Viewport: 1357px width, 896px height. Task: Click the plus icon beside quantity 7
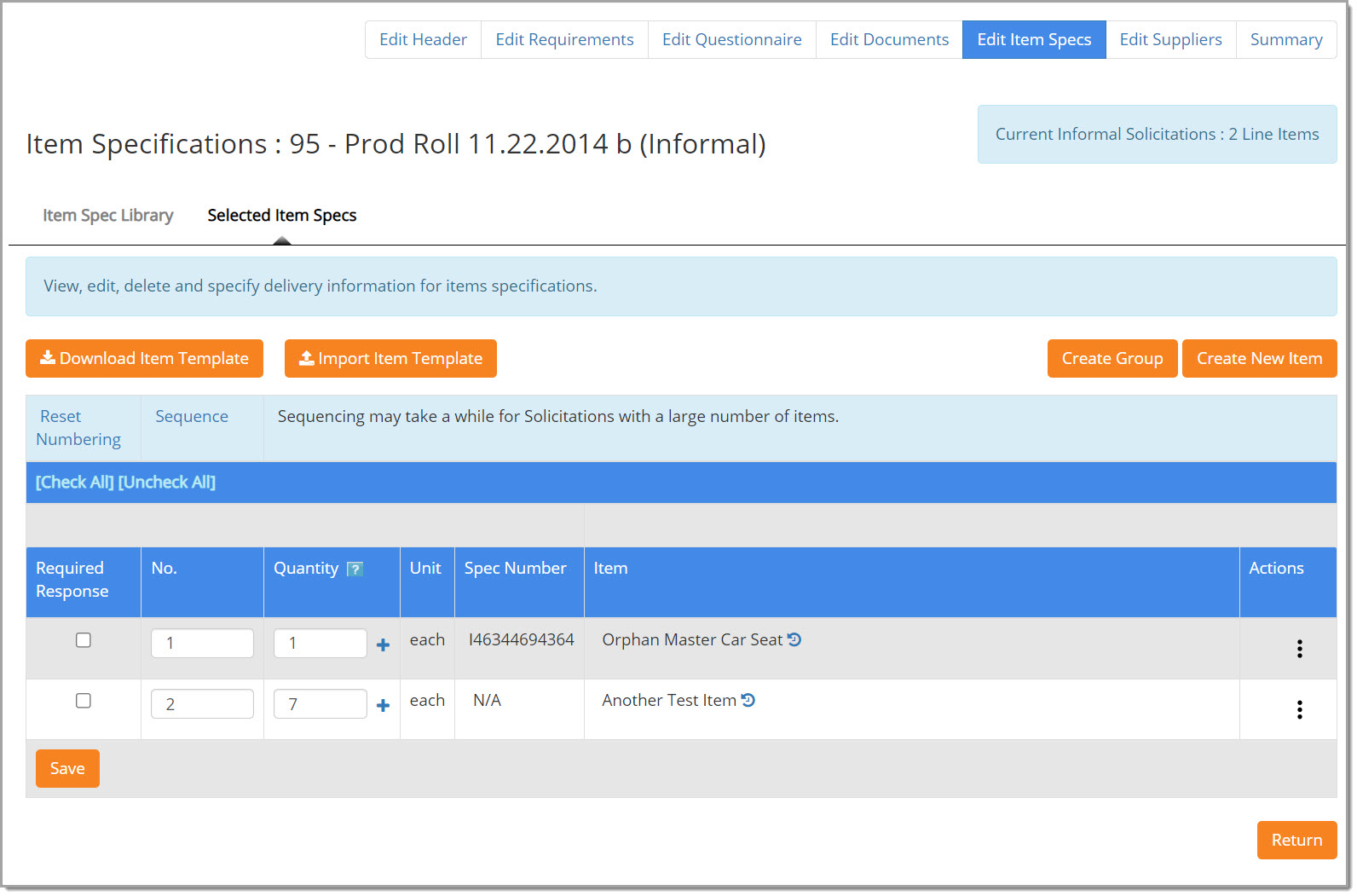[383, 706]
